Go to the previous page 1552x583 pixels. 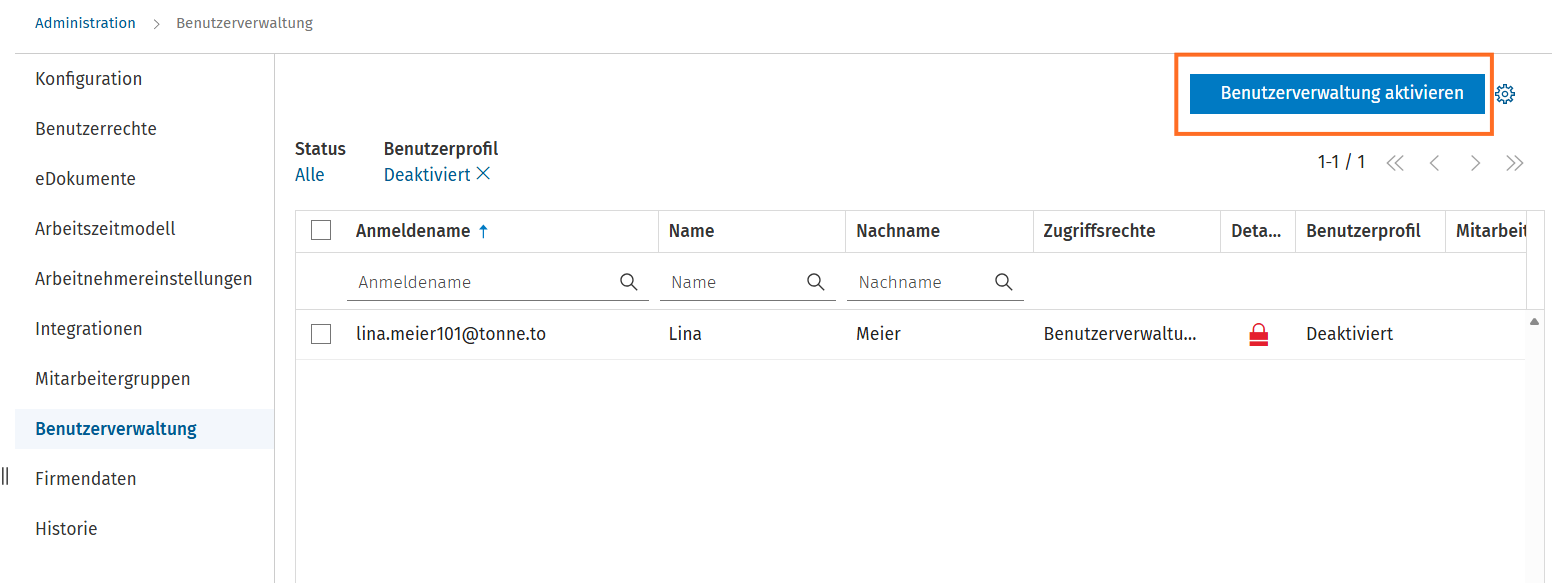coord(1434,163)
